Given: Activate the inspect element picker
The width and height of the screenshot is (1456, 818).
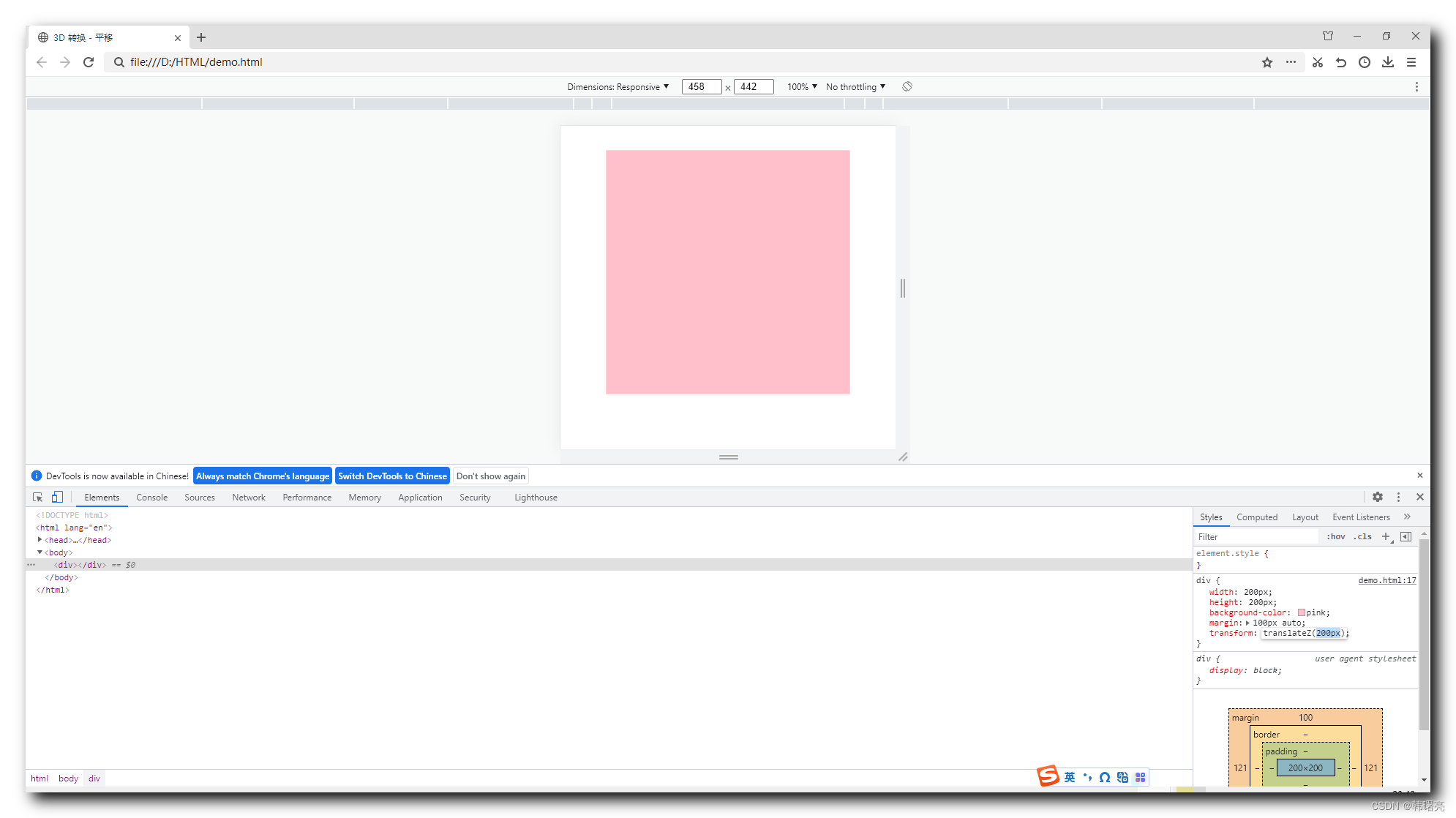Looking at the screenshot, I should (x=38, y=498).
